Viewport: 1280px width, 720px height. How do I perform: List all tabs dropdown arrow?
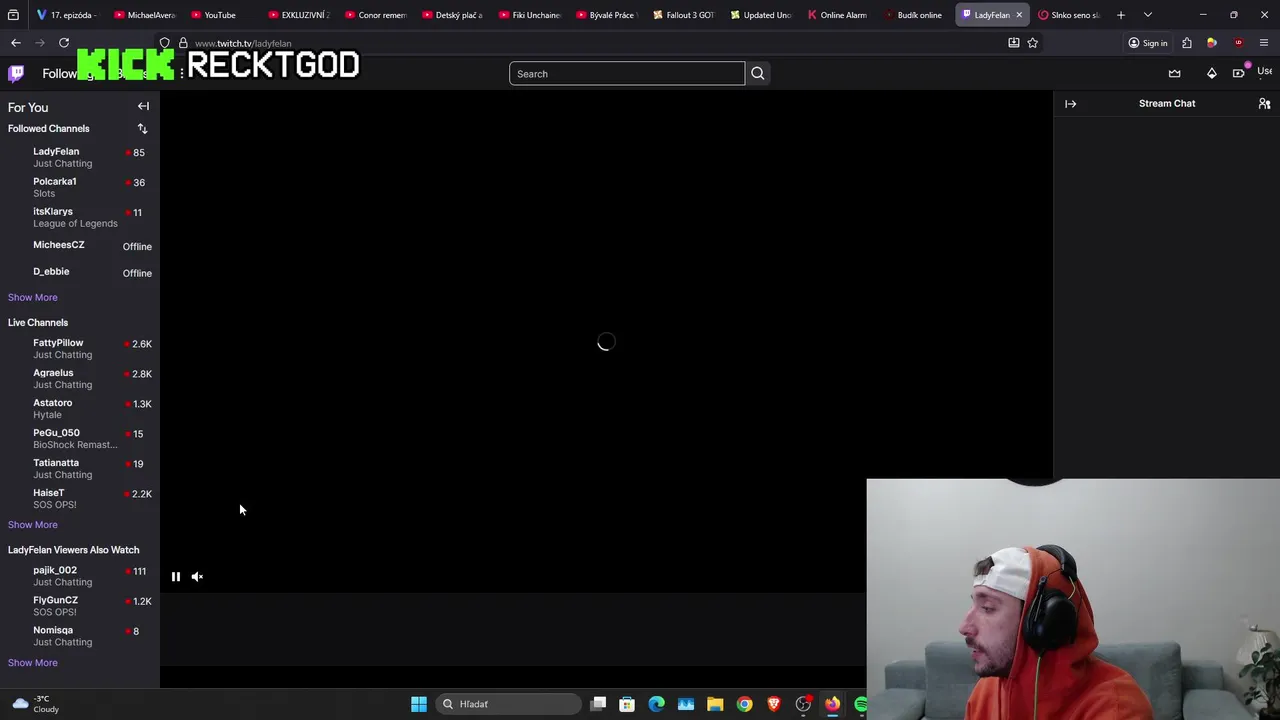tap(1148, 15)
